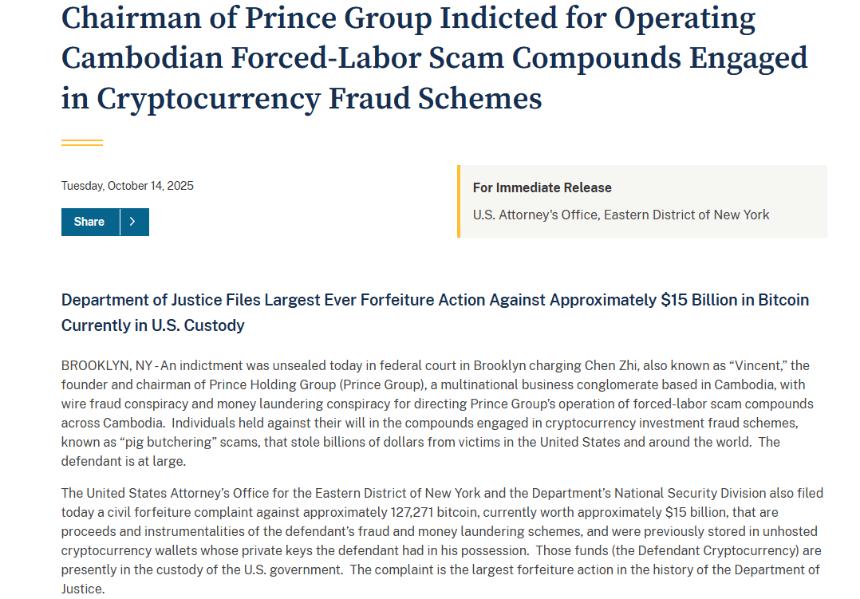Click the yellow divider line under headline
This screenshot has width=860, height=599.
click(x=82, y=143)
